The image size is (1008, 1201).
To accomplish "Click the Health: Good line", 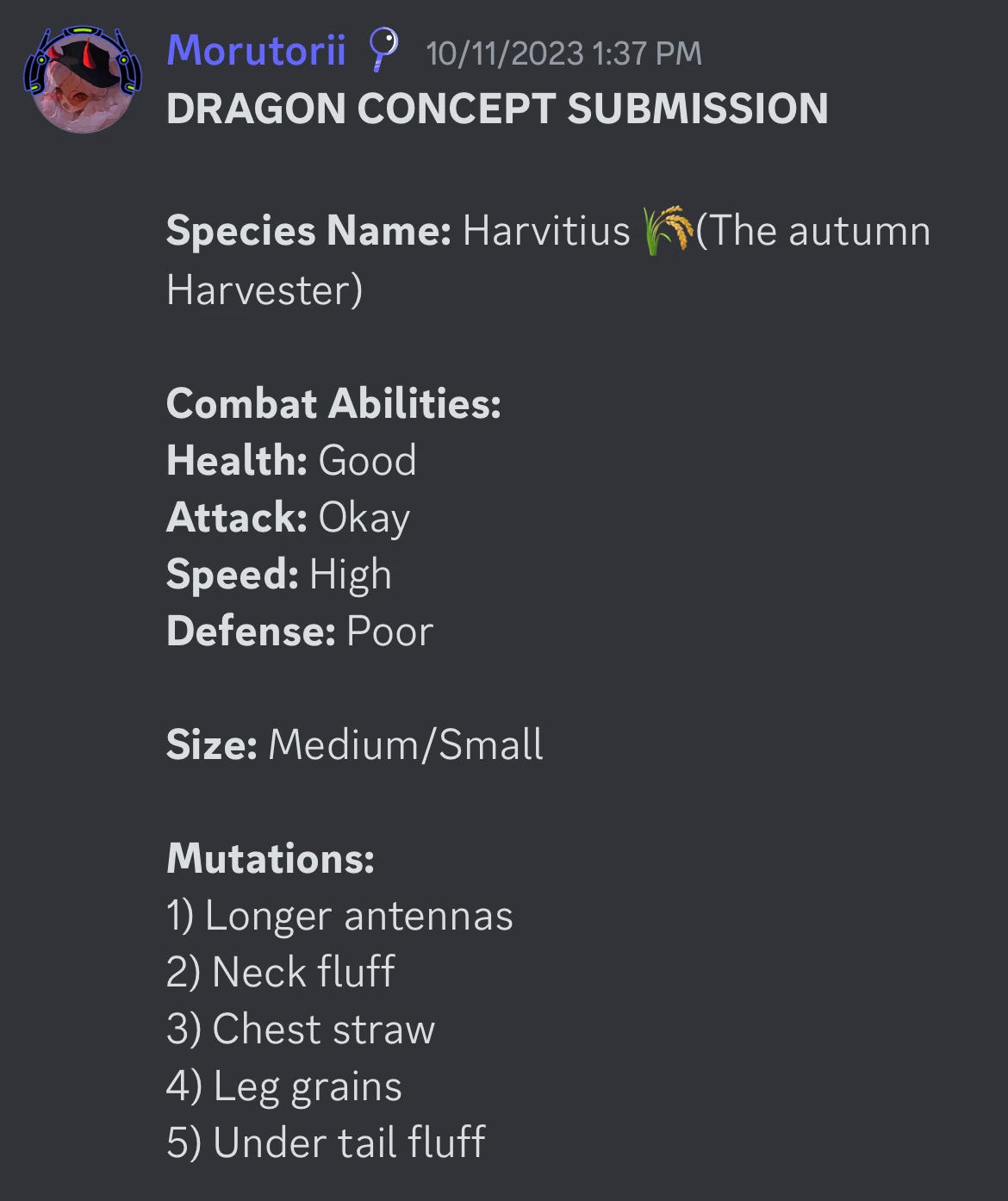I will [291, 460].
